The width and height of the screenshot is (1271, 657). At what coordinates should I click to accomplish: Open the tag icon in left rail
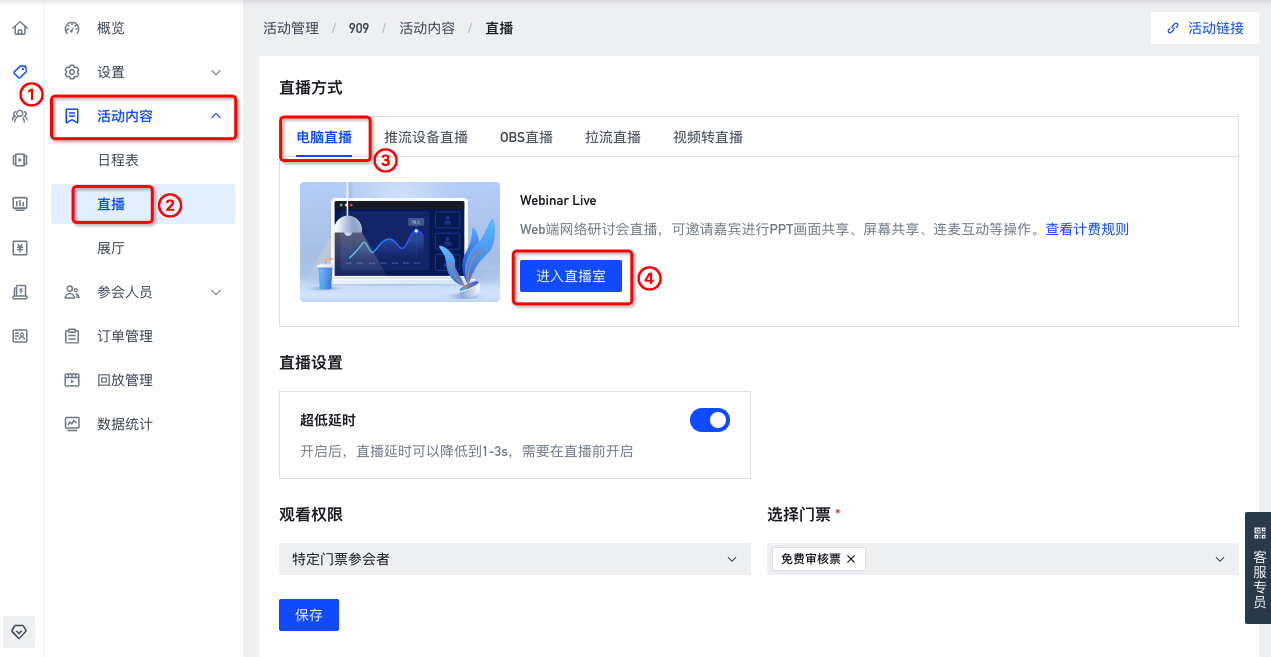coord(20,72)
